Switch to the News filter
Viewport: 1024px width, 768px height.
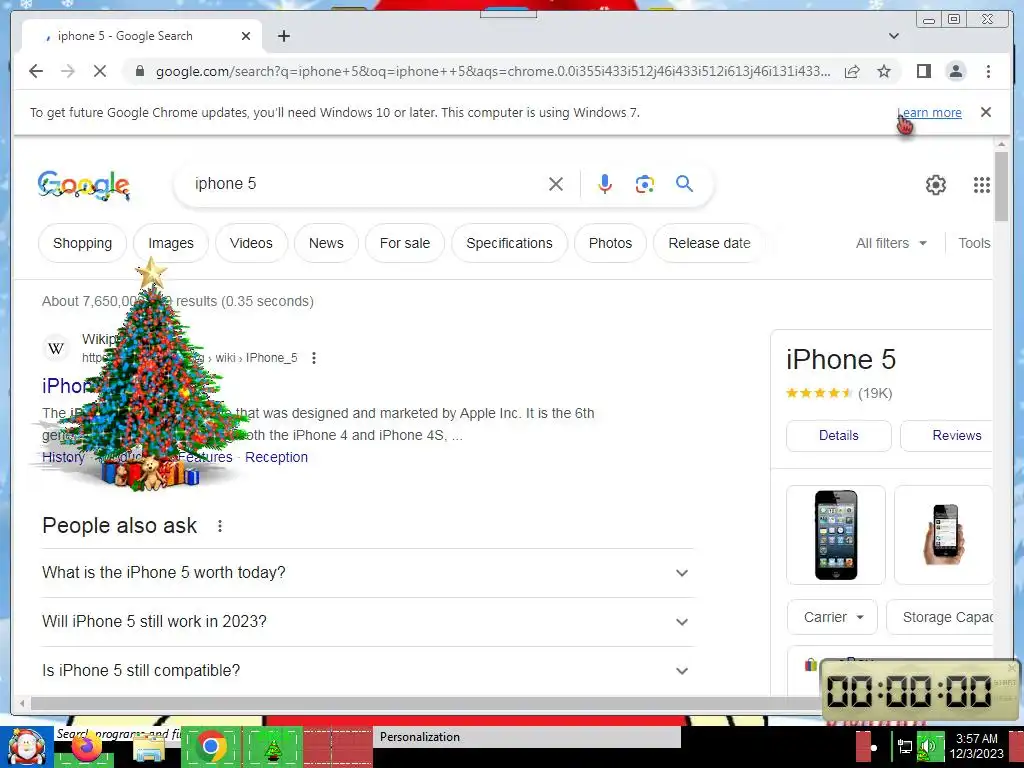pyautogui.click(x=326, y=243)
